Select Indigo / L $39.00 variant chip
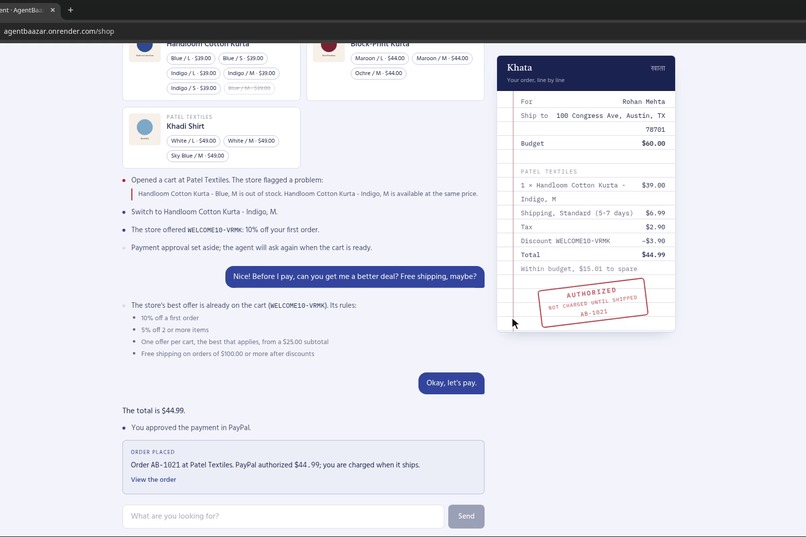The height and width of the screenshot is (537, 806). [193, 73]
